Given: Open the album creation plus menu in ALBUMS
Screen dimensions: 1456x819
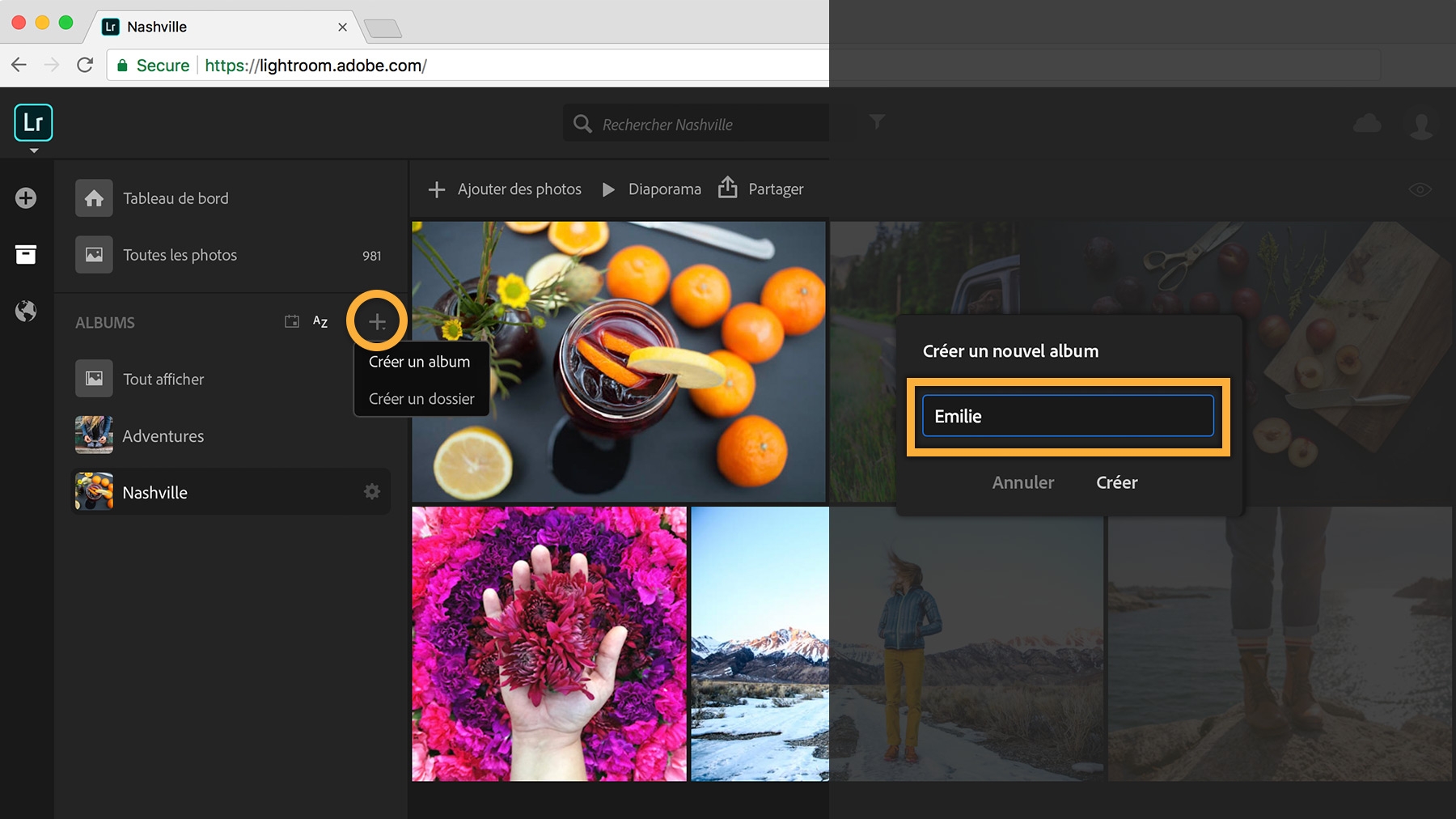Looking at the screenshot, I should pyautogui.click(x=376, y=320).
